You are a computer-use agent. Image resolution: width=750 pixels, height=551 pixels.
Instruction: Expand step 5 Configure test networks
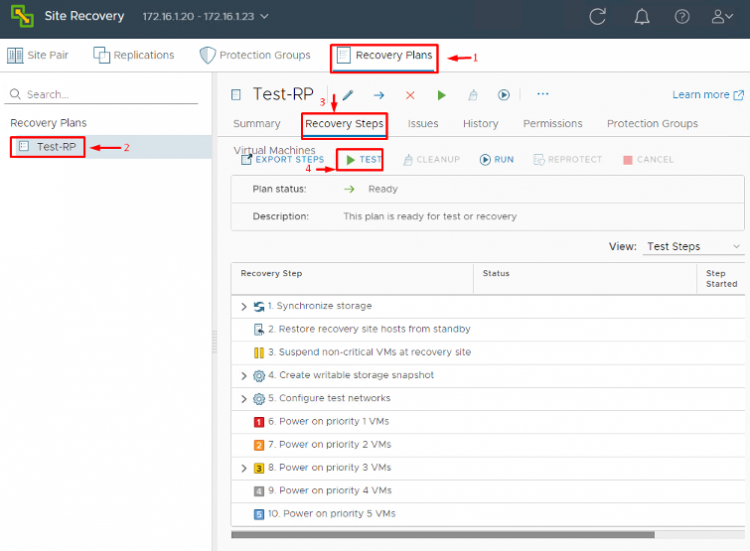tap(243, 399)
